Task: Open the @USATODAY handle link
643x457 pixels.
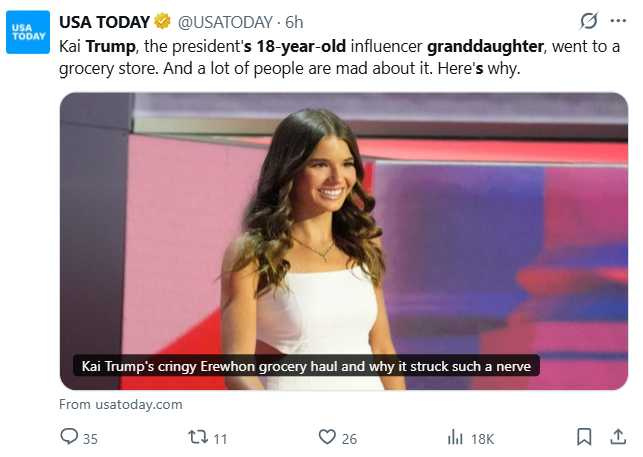Action: [226, 21]
